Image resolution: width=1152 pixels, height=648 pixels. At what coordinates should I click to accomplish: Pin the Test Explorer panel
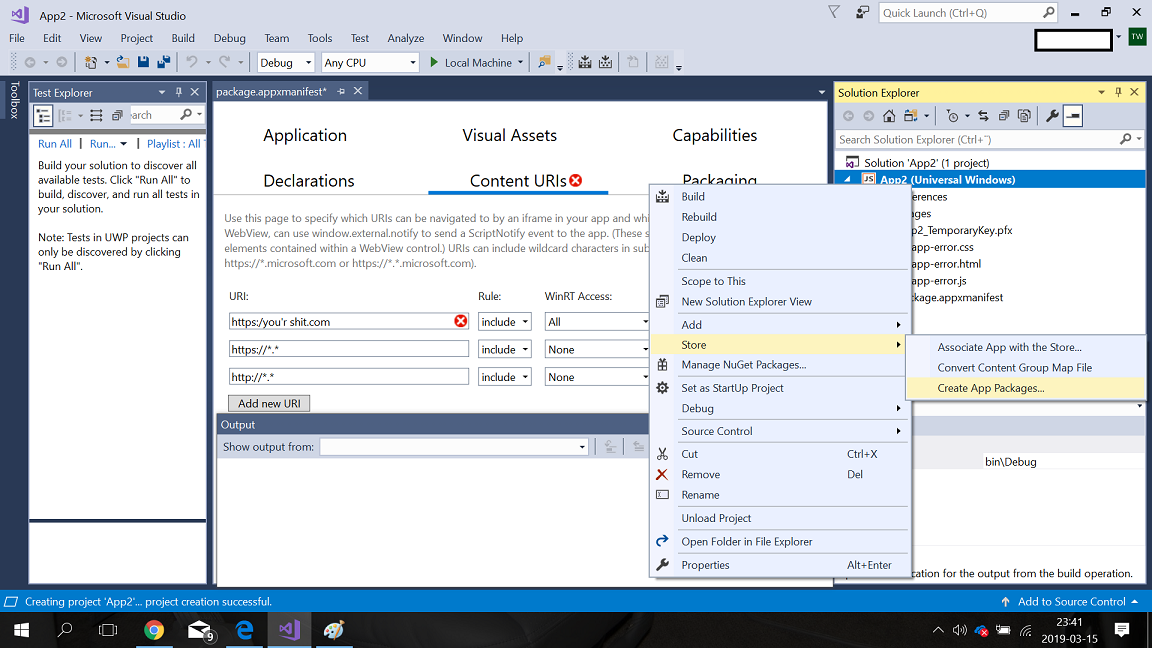coord(179,92)
